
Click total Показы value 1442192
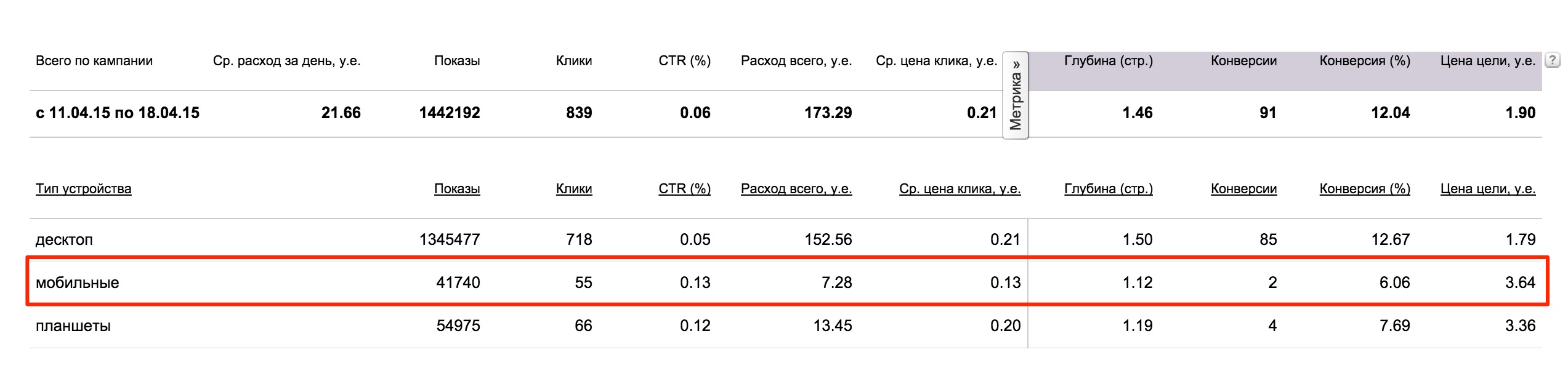pyautogui.click(x=450, y=113)
